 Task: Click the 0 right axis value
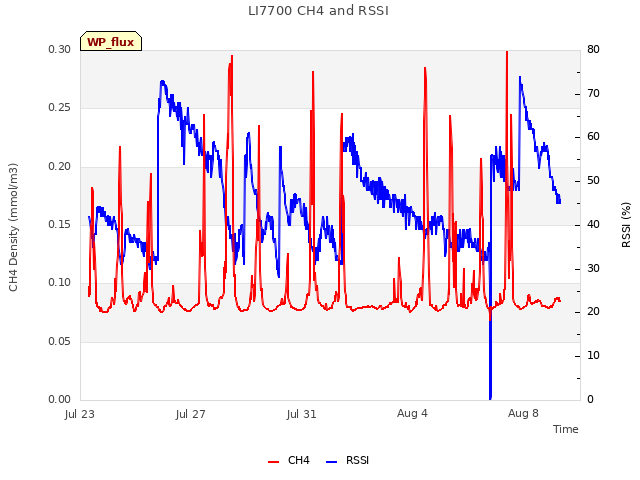(x=590, y=399)
